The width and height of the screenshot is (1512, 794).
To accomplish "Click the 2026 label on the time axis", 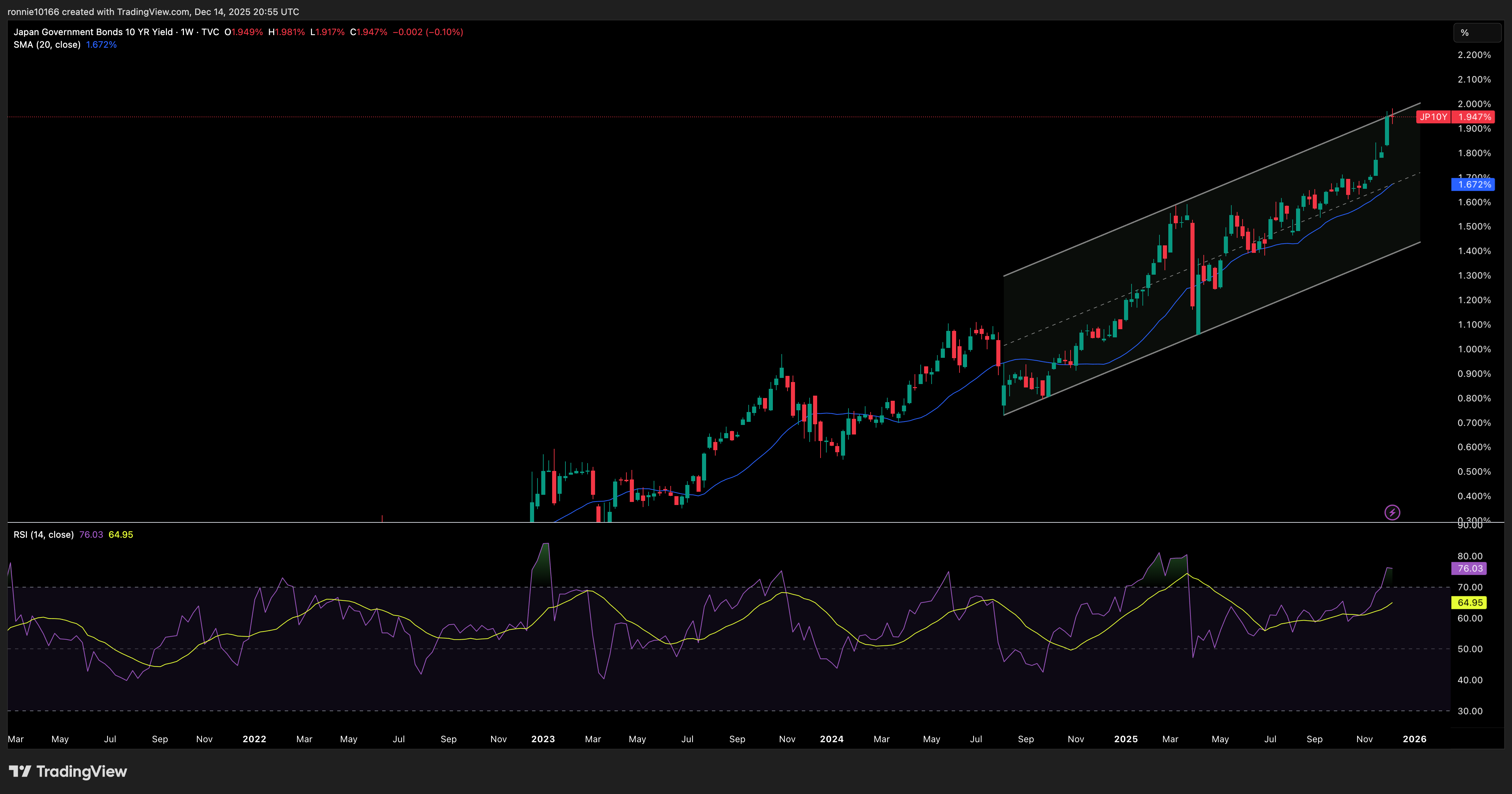I will (x=1415, y=739).
